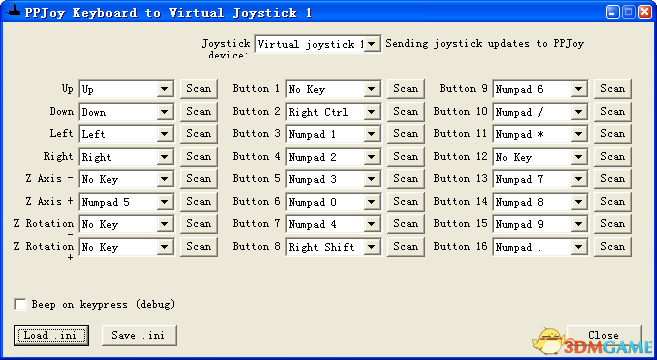Open the Button 15 key dropdown

pos(540,224)
